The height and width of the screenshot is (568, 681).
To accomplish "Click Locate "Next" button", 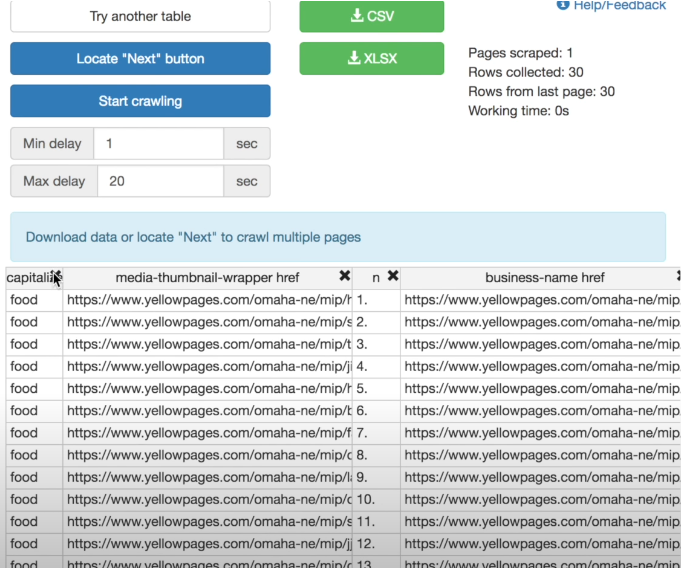I will click(x=140, y=58).
